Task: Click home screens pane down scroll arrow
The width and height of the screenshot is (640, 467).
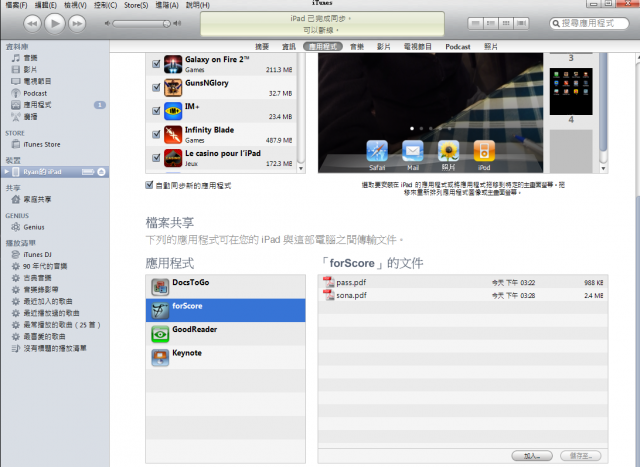Action: 603,169
